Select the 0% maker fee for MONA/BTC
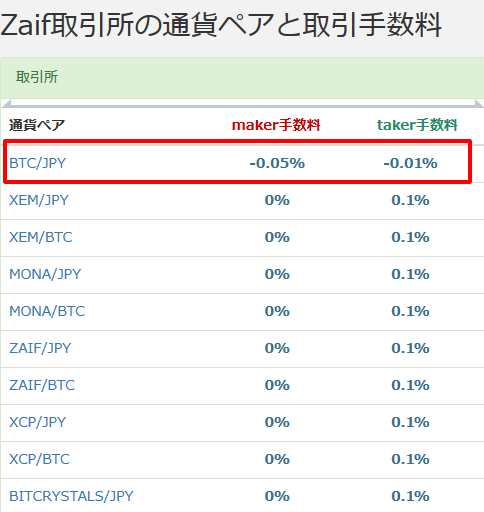The width and height of the screenshot is (484, 512). (277, 311)
